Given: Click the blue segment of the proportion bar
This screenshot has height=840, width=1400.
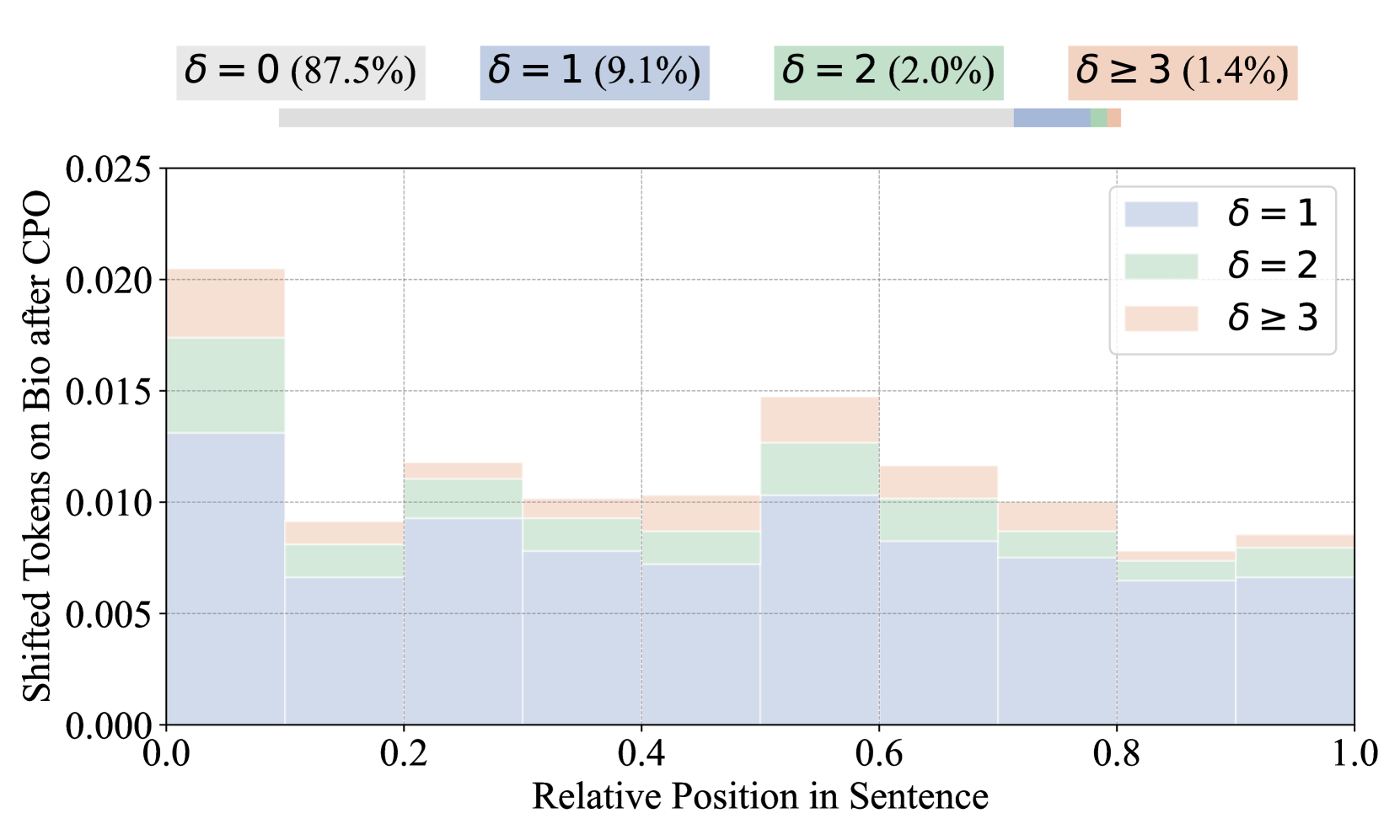Looking at the screenshot, I should coord(1051,118).
